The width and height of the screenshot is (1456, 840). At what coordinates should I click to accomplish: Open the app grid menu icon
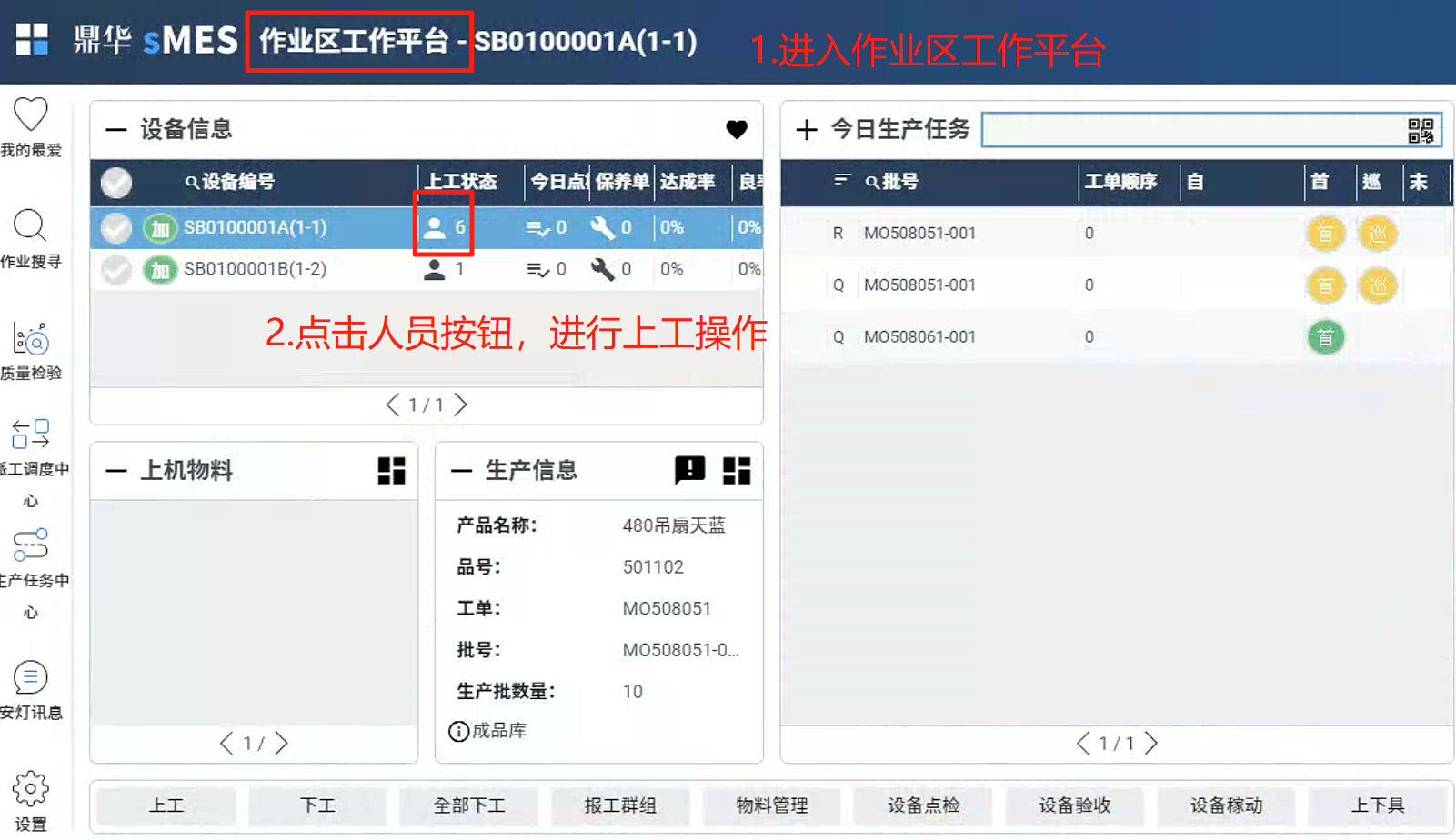pyautogui.click(x=32, y=39)
